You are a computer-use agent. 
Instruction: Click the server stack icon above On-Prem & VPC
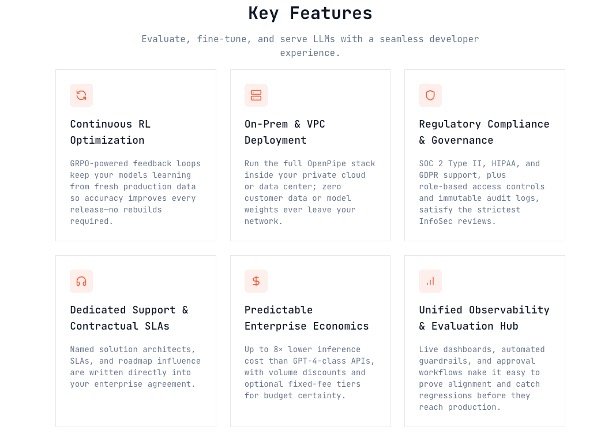tap(255, 95)
